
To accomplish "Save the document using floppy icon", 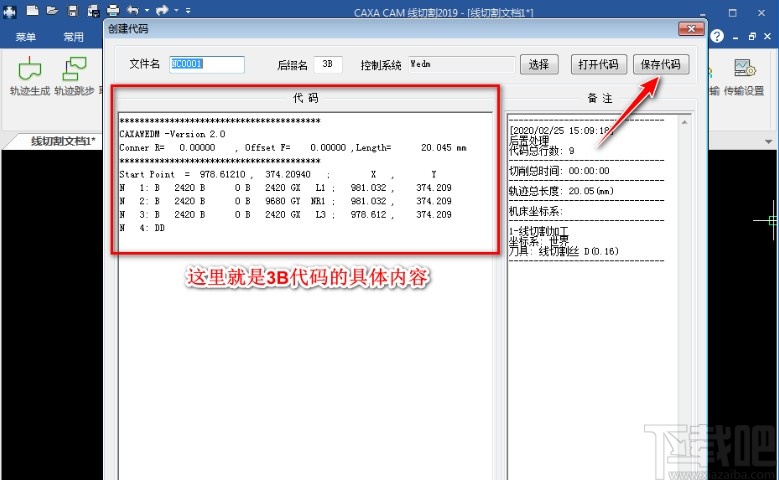I will pyautogui.click(x=73, y=10).
